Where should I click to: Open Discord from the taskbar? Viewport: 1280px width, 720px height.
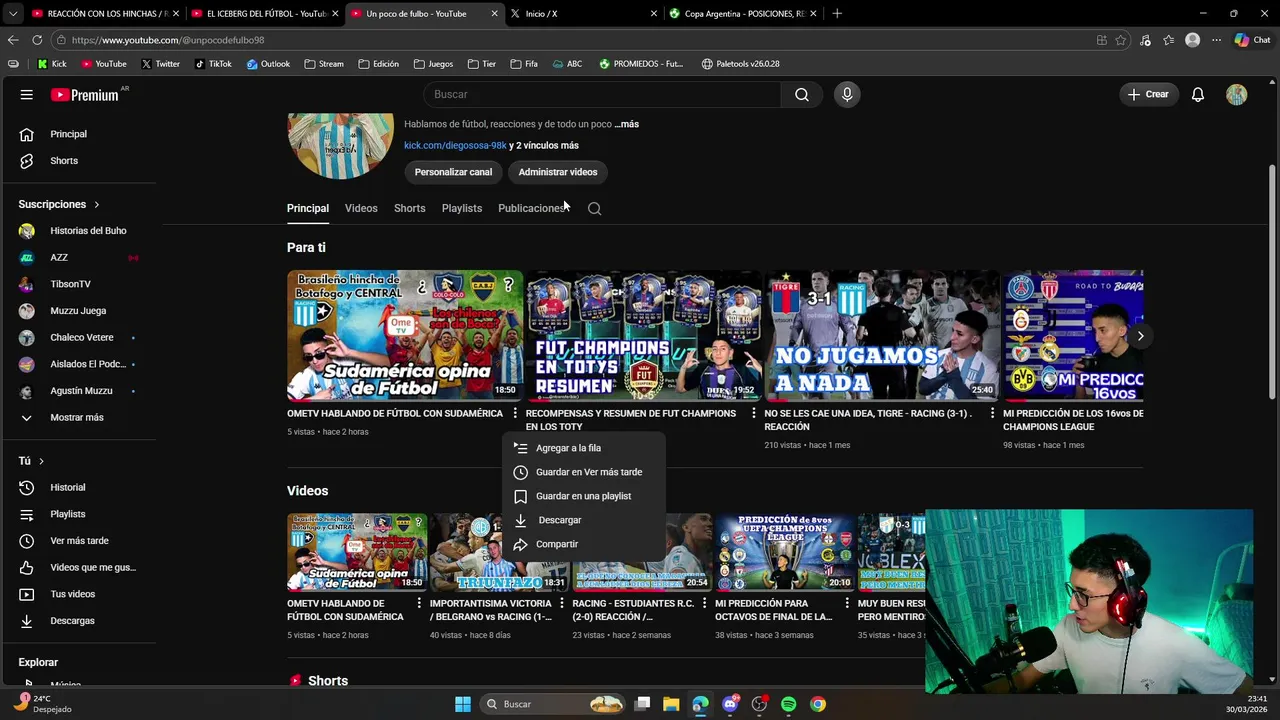coord(730,704)
